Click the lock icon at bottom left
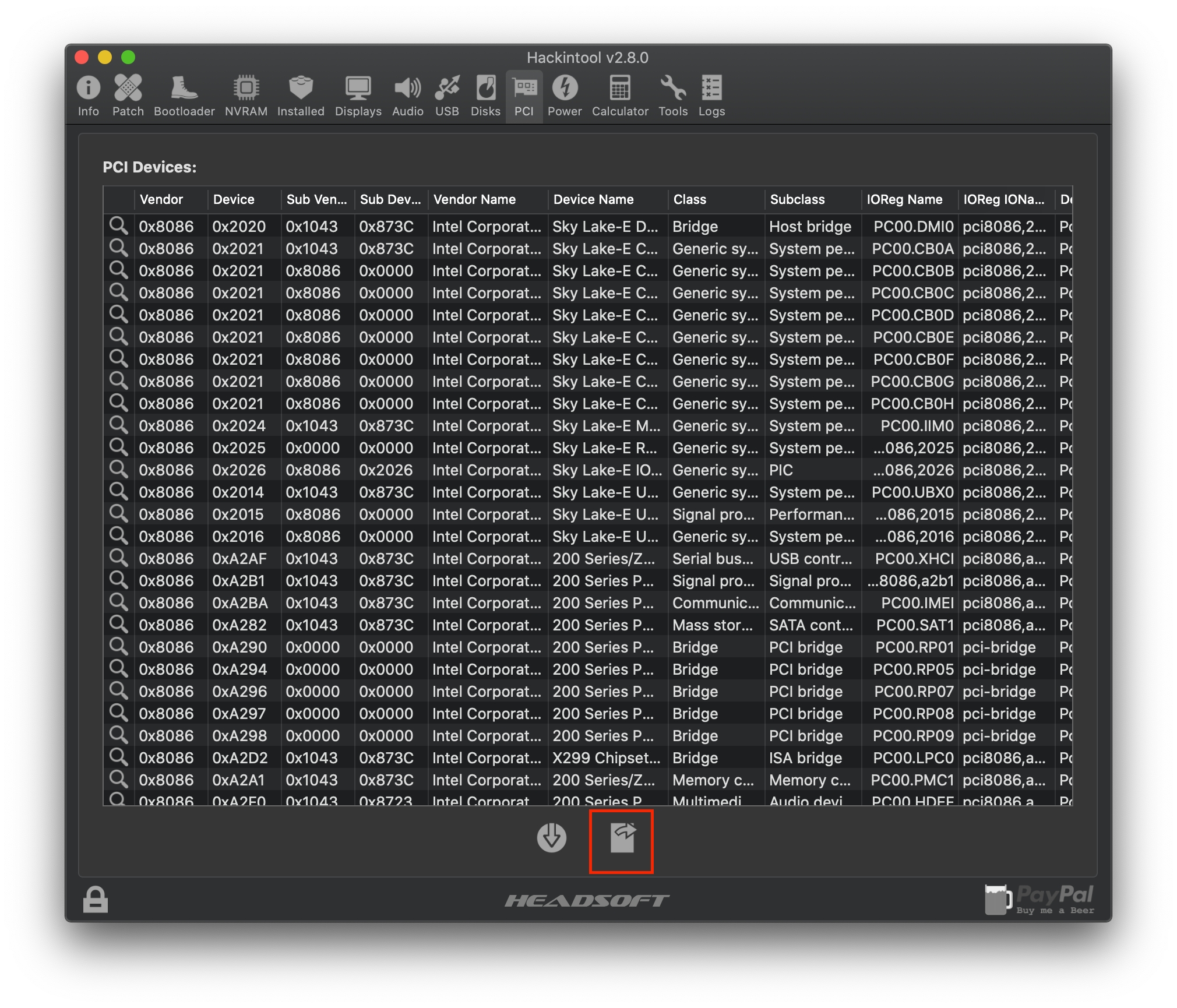1177x1008 pixels. click(x=96, y=899)
